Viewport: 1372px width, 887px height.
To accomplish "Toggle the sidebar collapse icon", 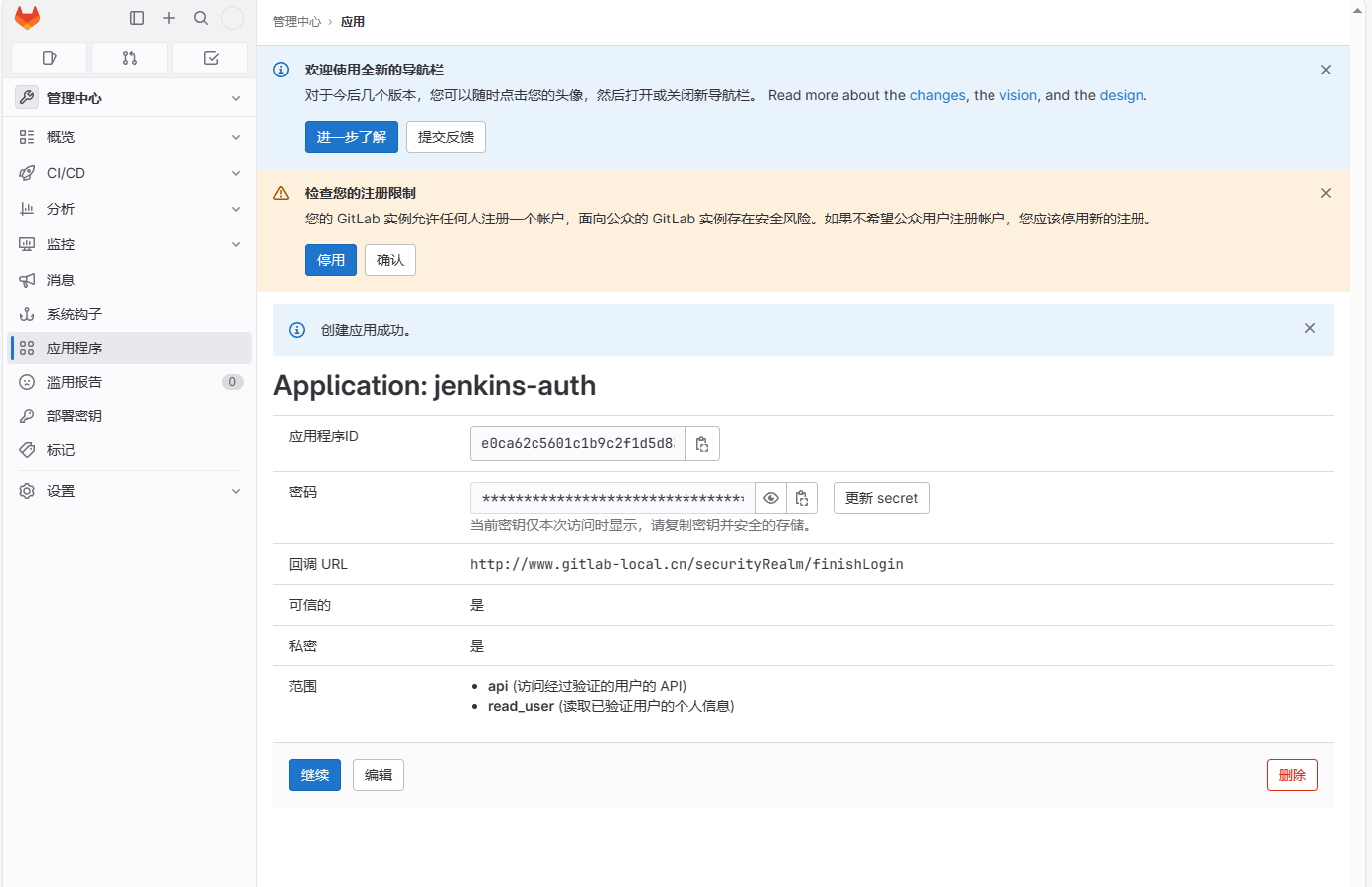I will pos(137,18).
